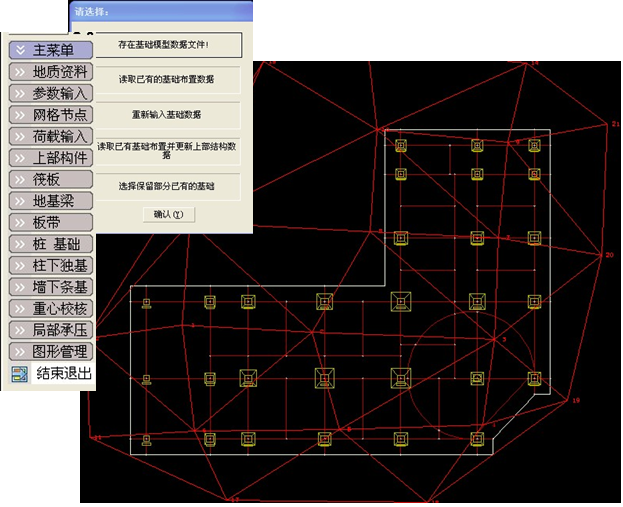Click the 重心校核 menu entry

(50, 308)
